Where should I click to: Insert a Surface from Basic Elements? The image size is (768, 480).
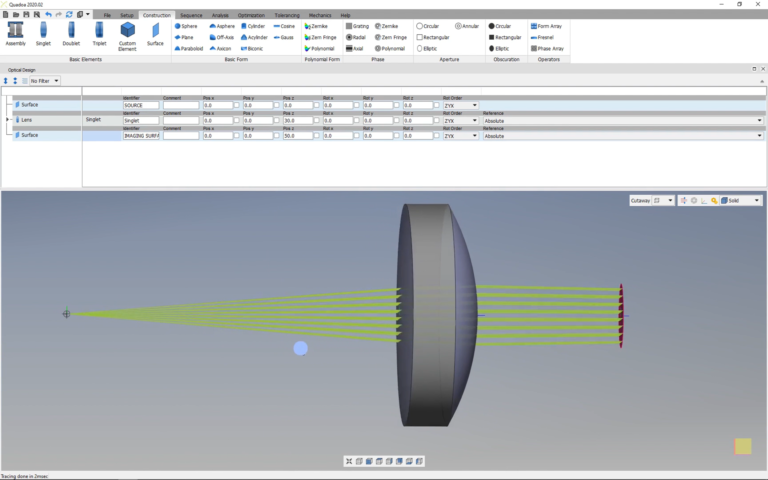(155, 34)
